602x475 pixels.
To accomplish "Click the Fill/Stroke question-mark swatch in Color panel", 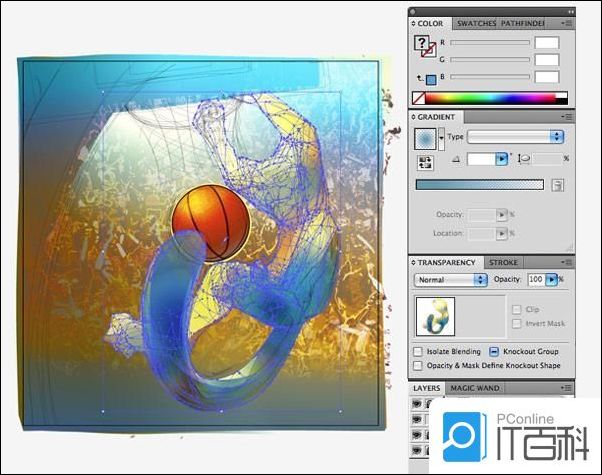I will coord(421,43).
